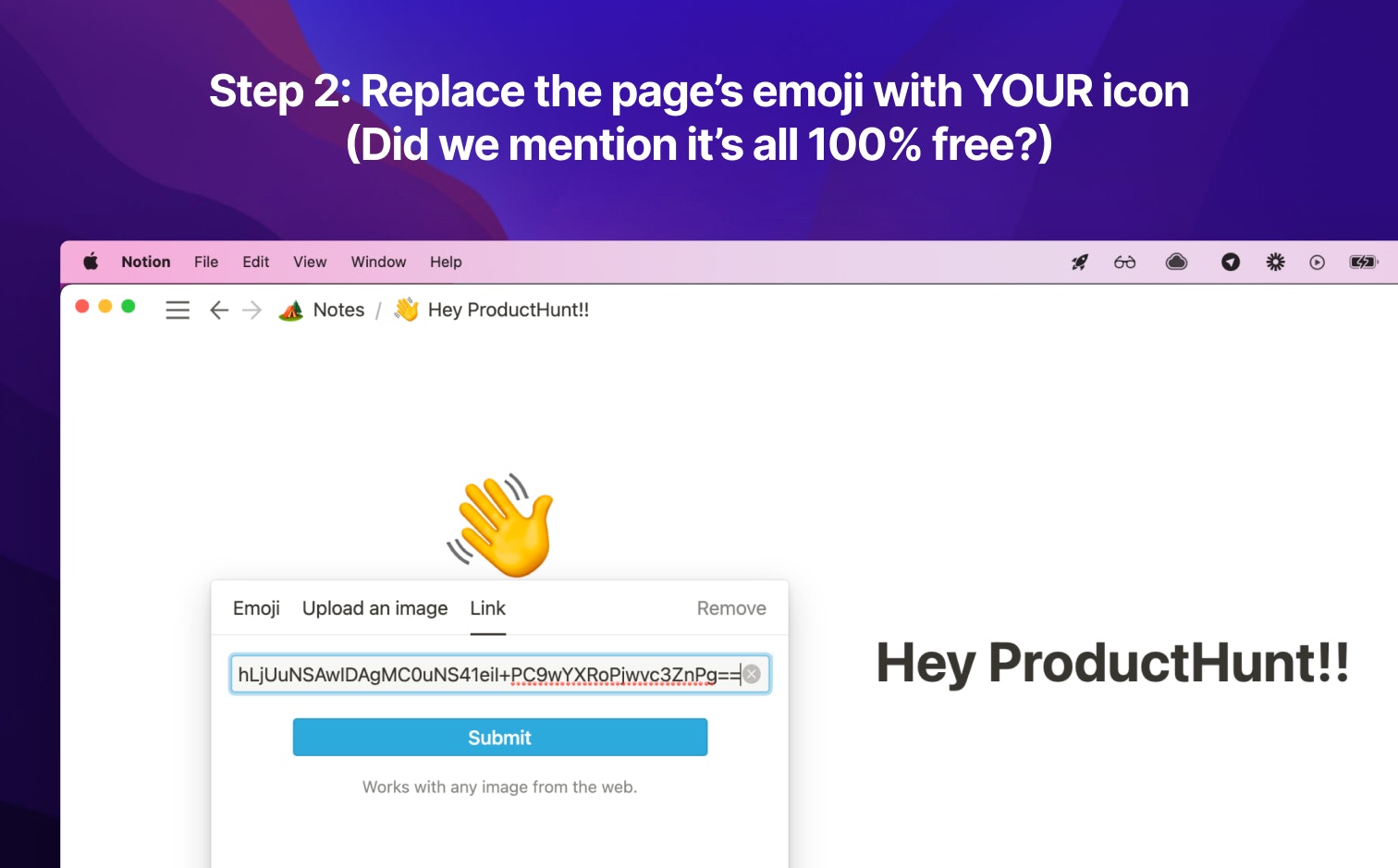Go forward with the right arrow
Screen dimensions: 1398x868
251,311
